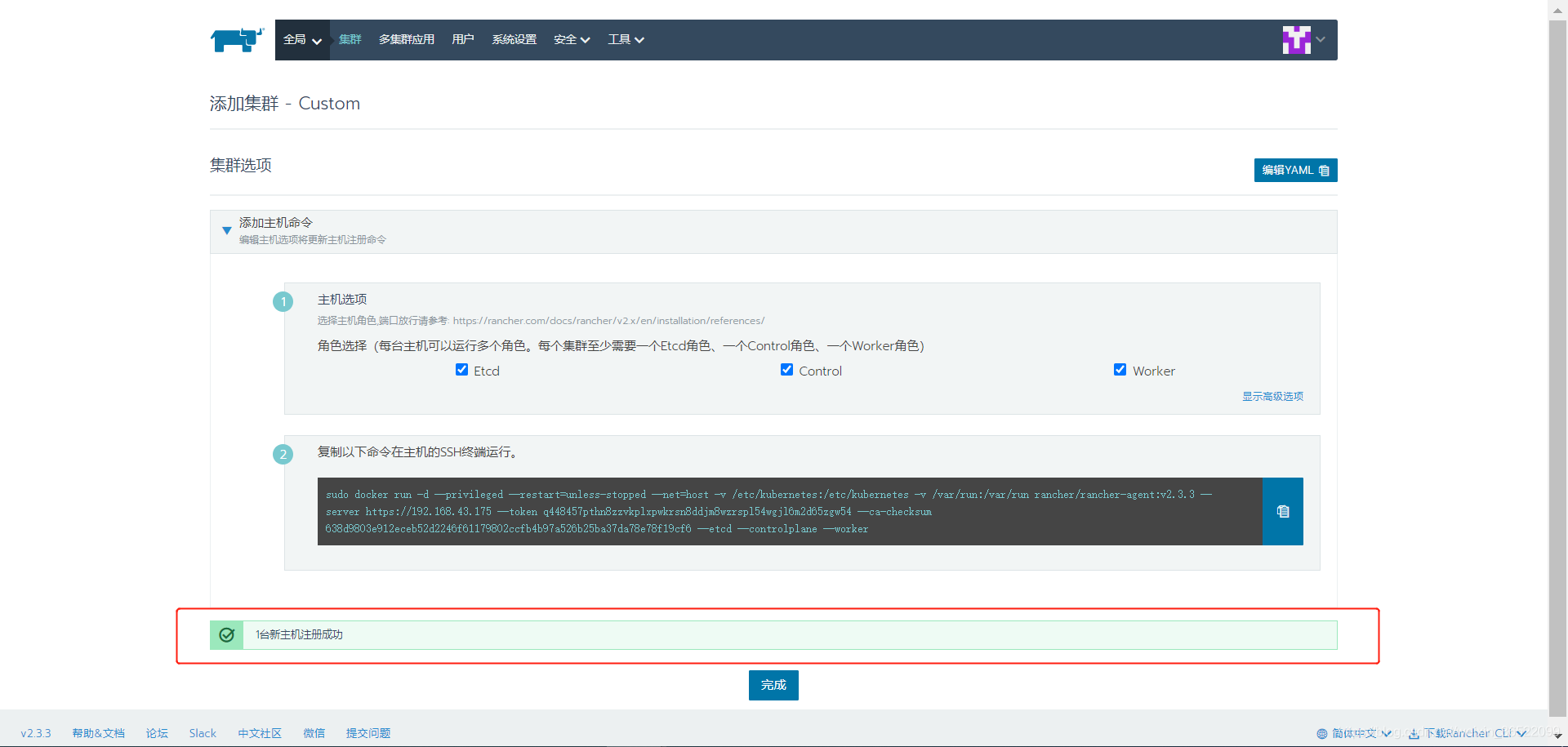
Task: Expand the 安全 security menu
Action: (x=572, y=39)
